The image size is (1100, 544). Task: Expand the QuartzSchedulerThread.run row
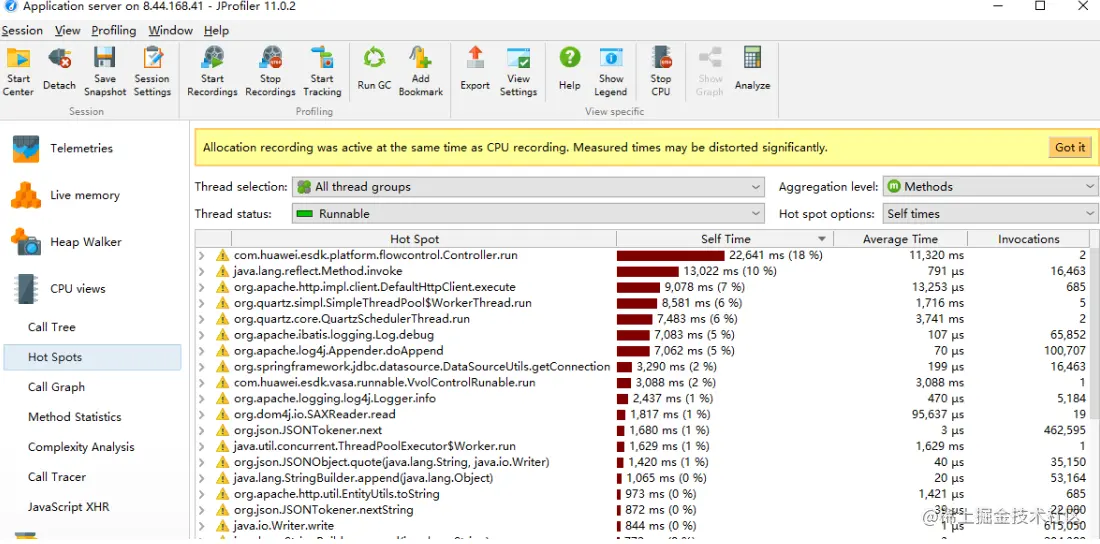tap(202, 319)
